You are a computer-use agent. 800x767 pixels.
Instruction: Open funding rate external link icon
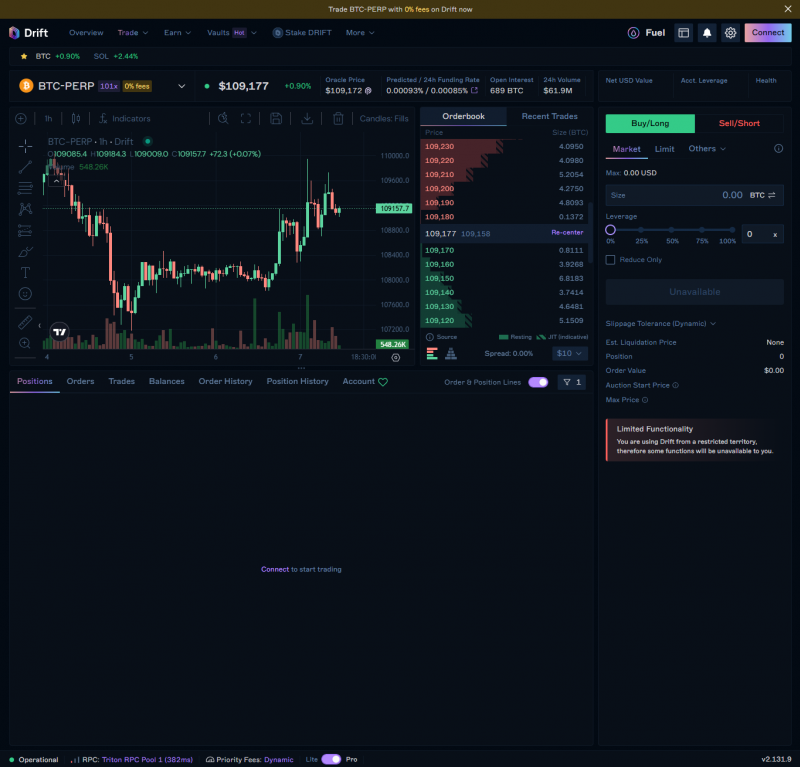click(474, 90)
